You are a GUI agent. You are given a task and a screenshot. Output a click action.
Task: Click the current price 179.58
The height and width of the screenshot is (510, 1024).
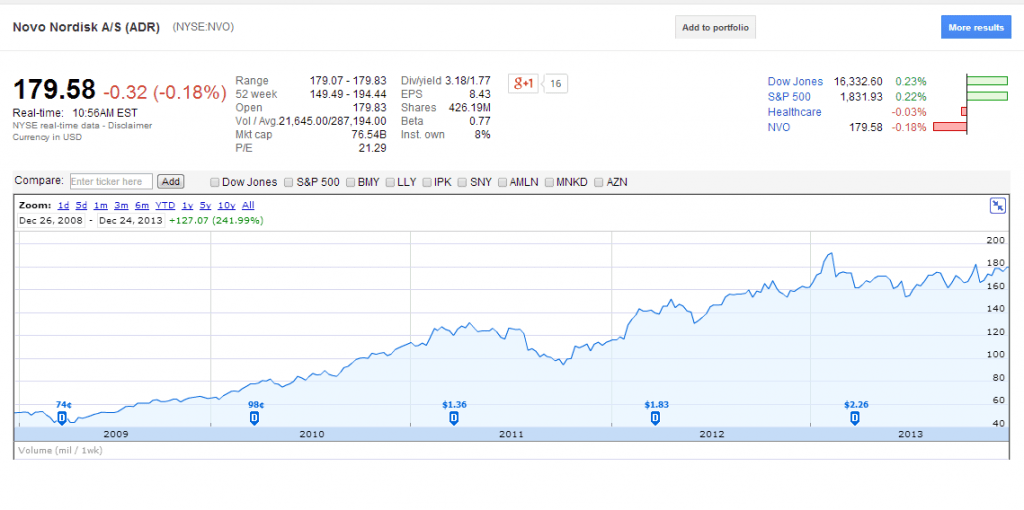point(54,90)
